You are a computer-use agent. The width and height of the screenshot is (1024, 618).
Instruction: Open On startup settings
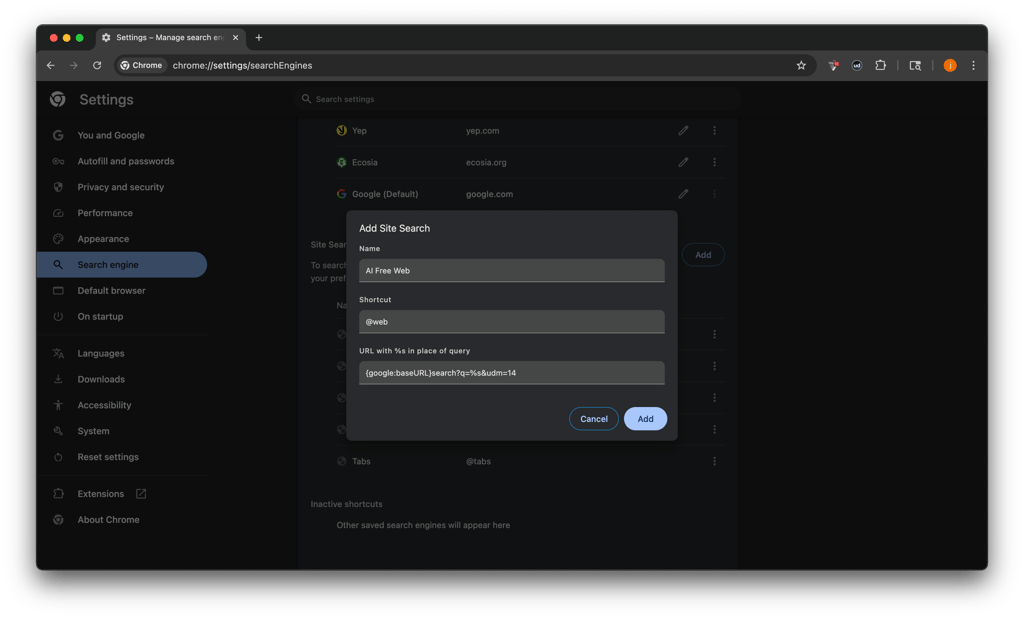[x=100, y=316]
